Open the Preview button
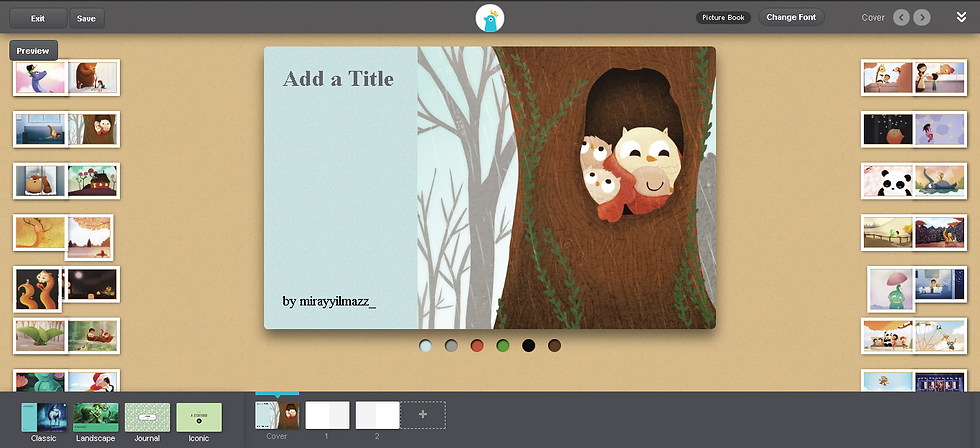Screen dimensions: 980x448 [x=33, y=51]
